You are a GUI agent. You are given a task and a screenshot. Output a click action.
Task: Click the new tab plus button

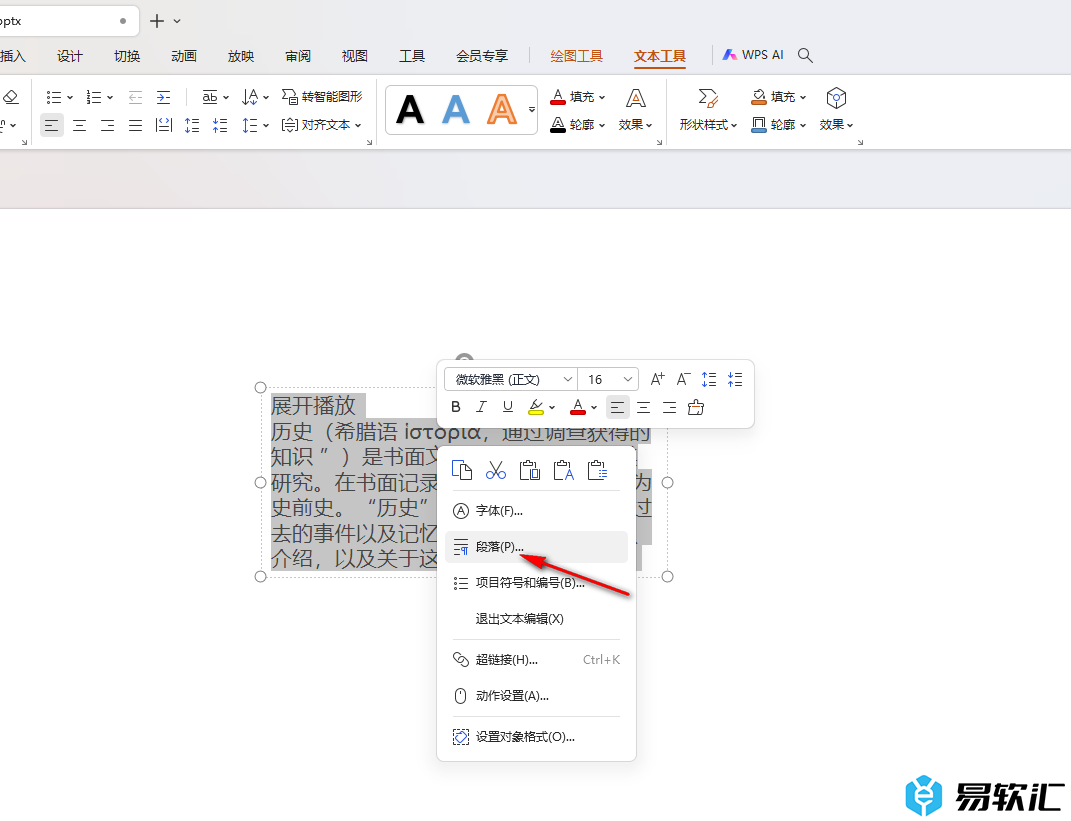[x=157, y=21]
